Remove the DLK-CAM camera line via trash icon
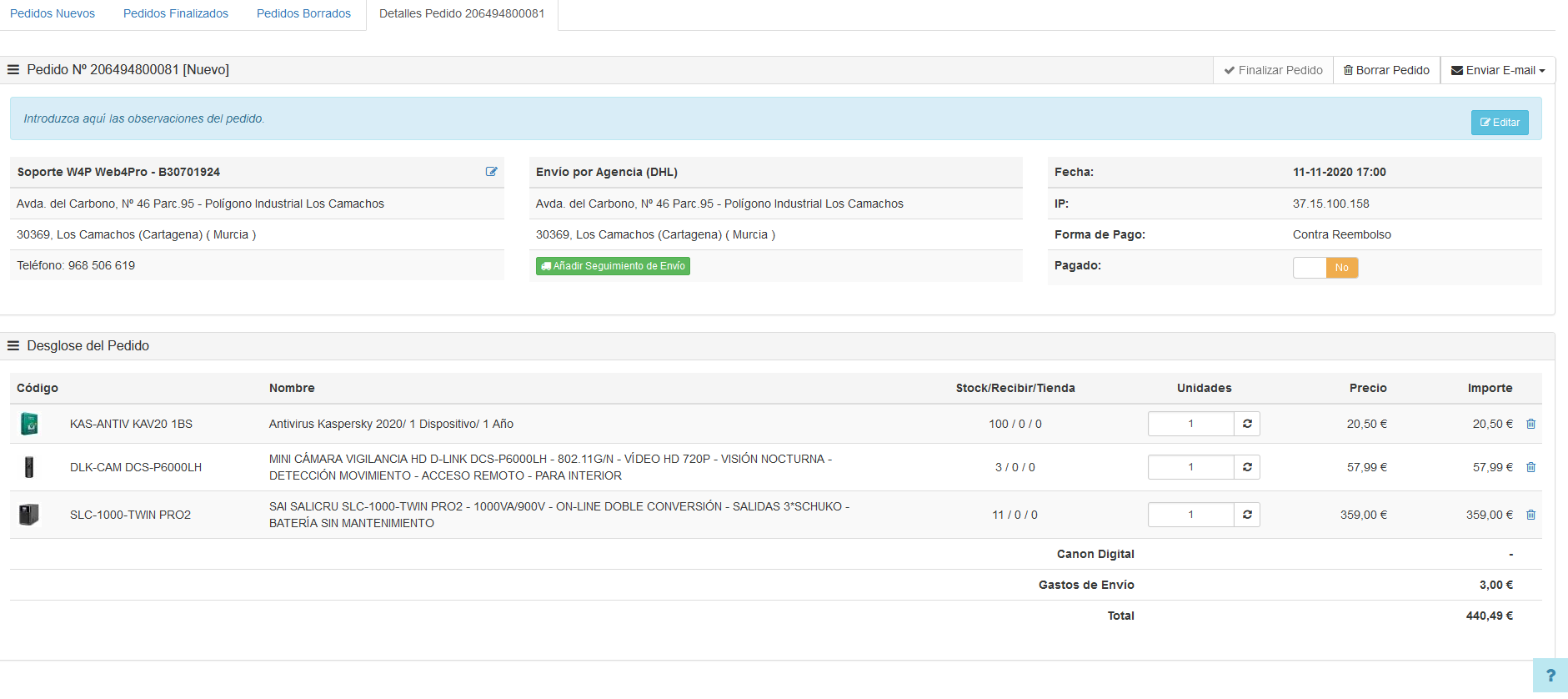The image size is (1568, 699). click(1530, 467)
